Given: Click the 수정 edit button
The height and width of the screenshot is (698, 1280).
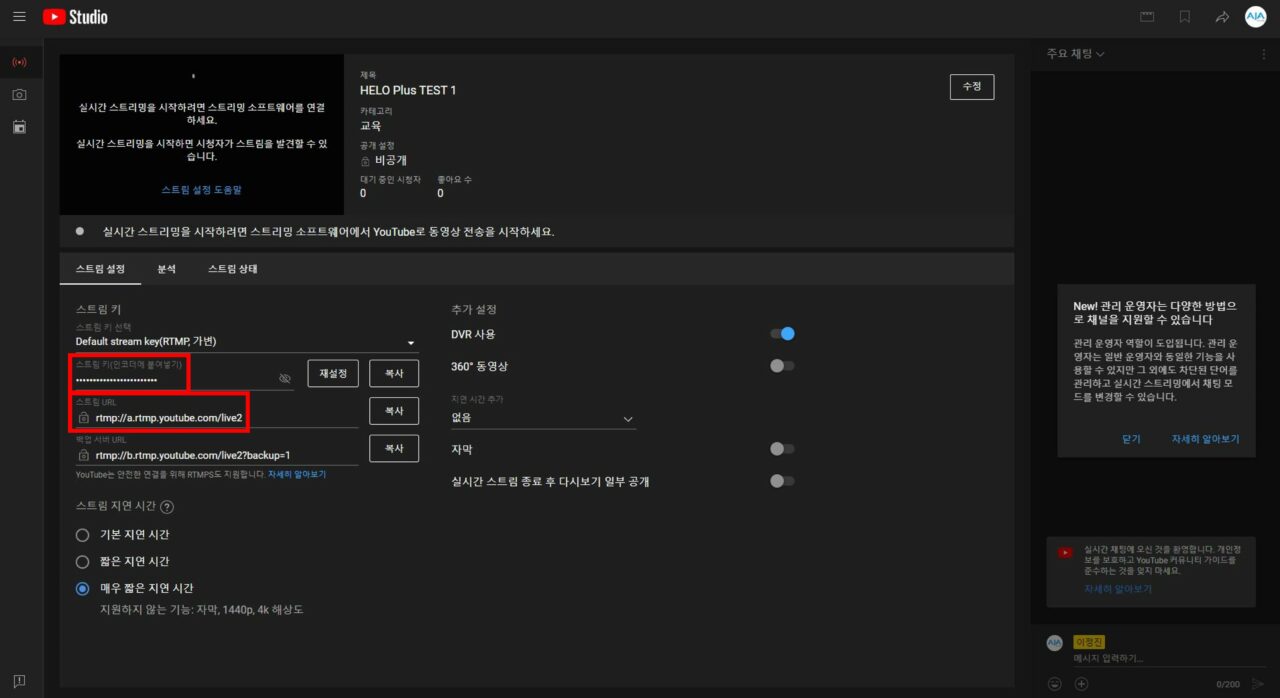Looking at the screenshot, I should coord(971,87).
